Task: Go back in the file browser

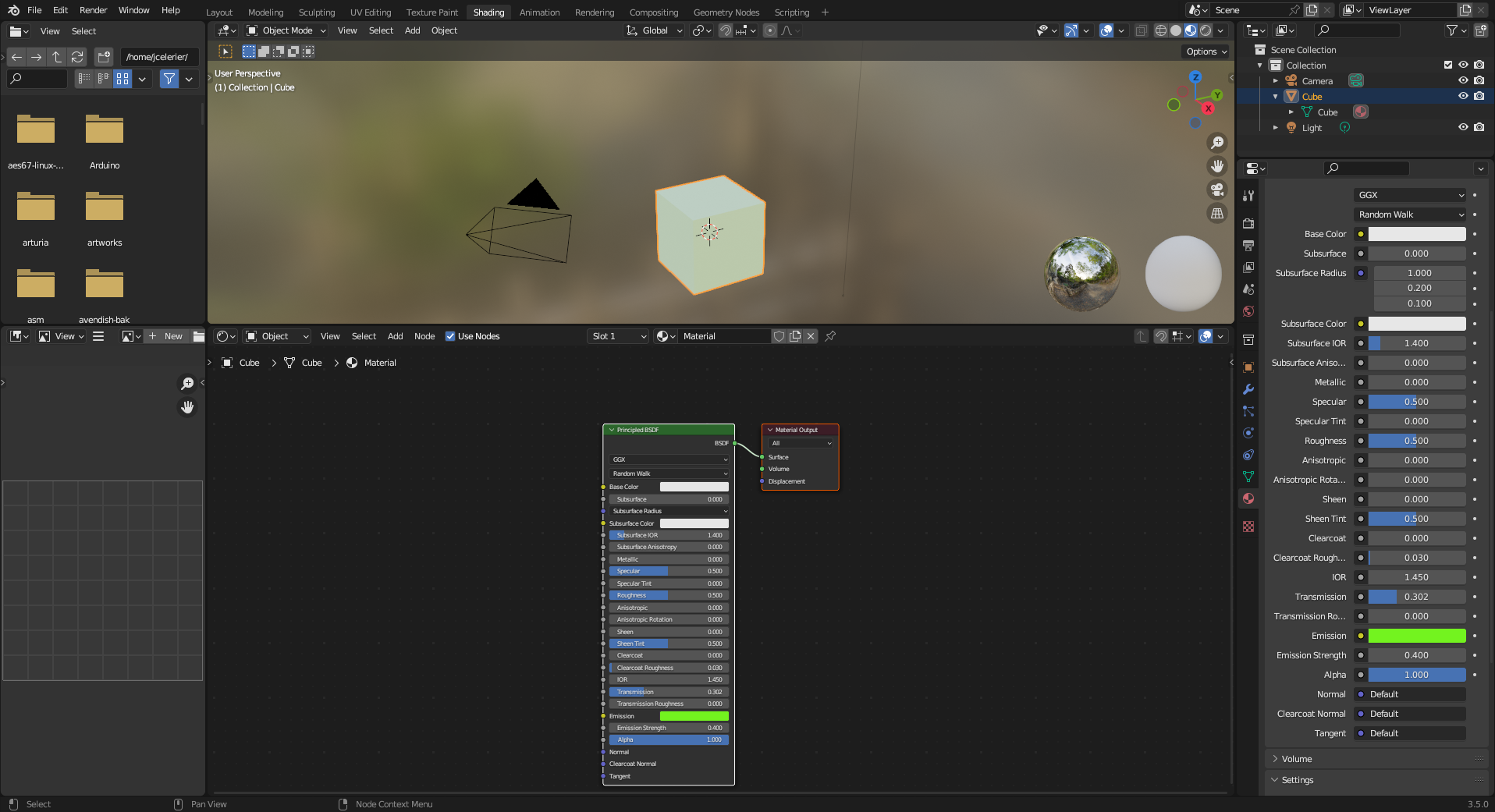Action: (x=16, y=57)
